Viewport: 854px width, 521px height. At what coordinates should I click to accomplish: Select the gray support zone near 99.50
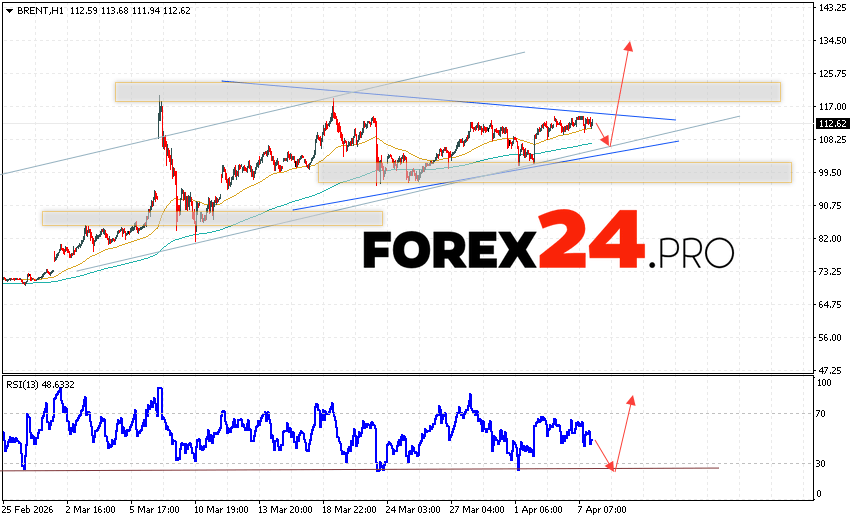pos(554,172)
